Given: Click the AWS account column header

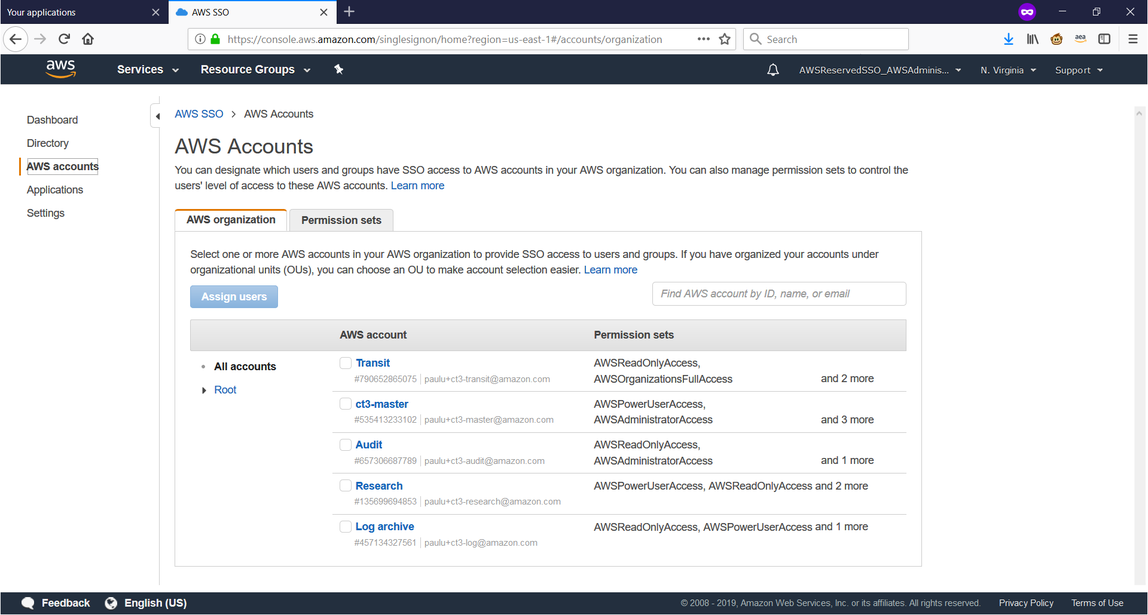Looking at the screenshot, I should [x=373, y=335].
